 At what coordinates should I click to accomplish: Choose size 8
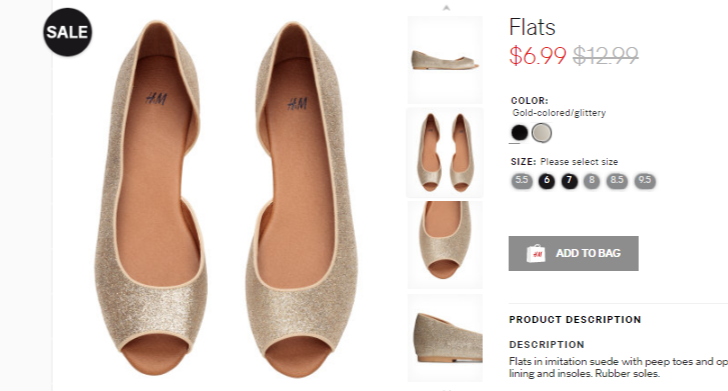pos(592,181)
